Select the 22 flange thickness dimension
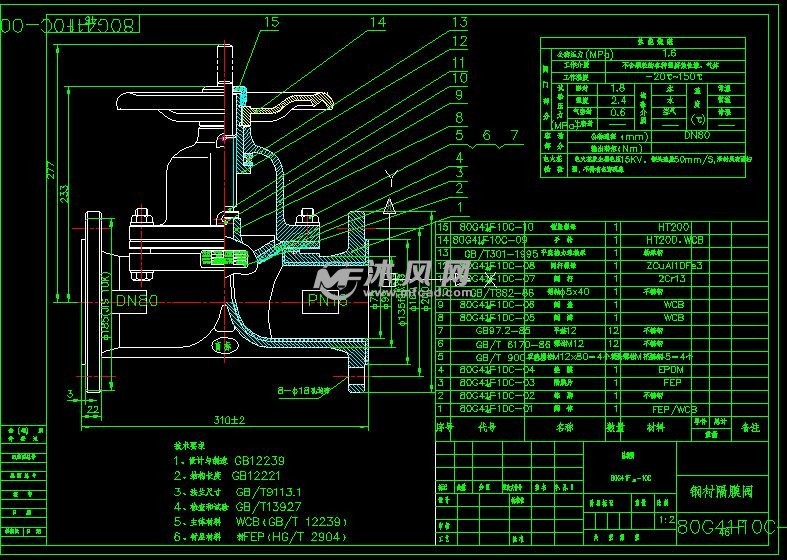787x560 pixels. pos(93,409)
